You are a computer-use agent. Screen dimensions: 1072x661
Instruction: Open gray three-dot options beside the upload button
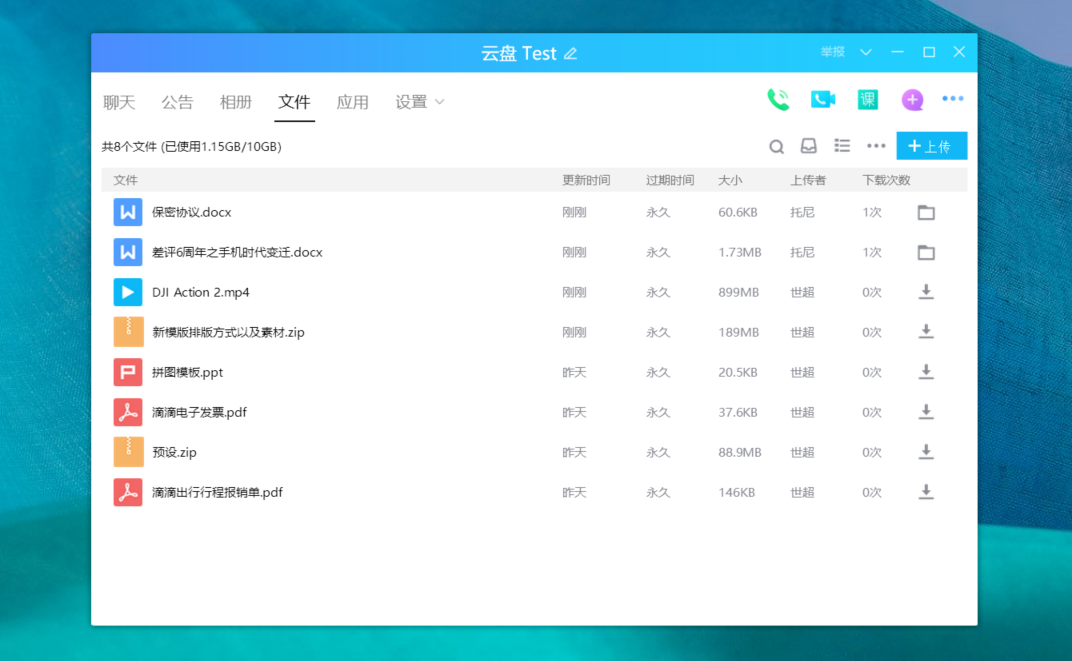[876, 147]
